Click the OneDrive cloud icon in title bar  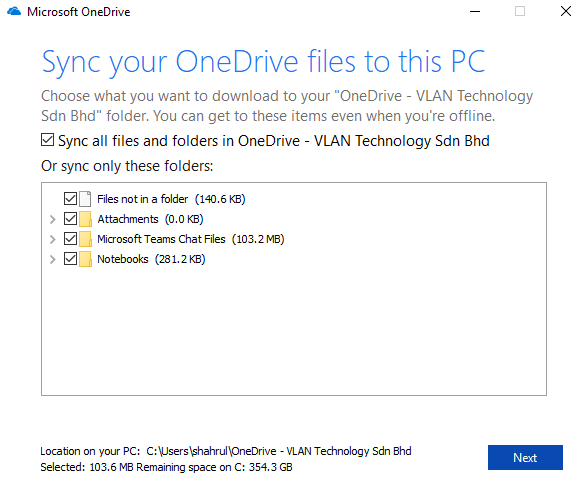click(14, 12)
